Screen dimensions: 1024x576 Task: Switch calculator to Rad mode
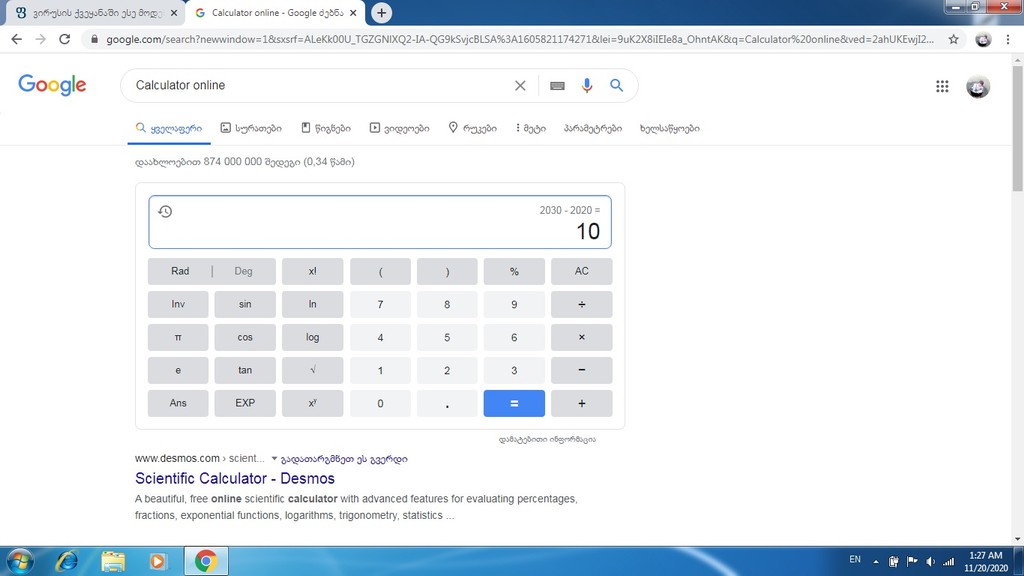tap(180, 271)
